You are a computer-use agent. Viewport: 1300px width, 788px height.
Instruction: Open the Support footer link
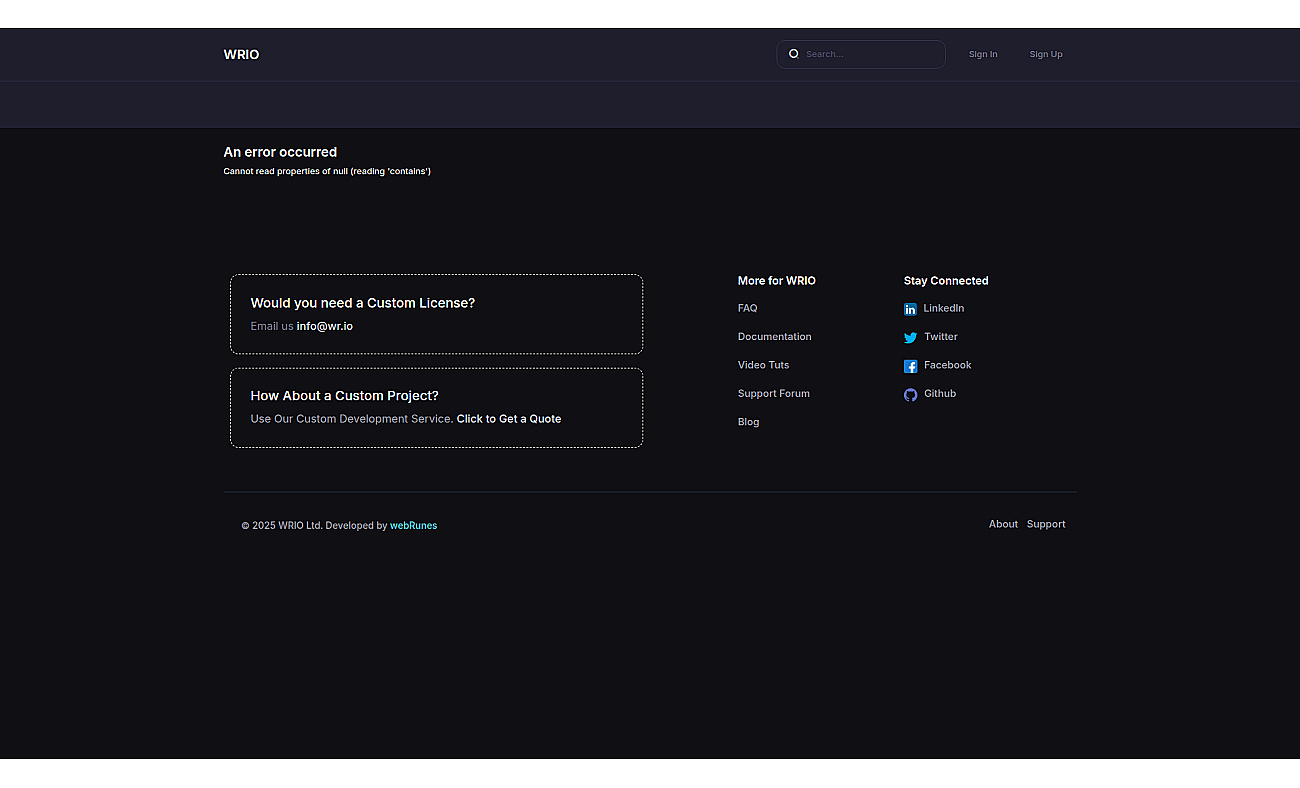1046,524
